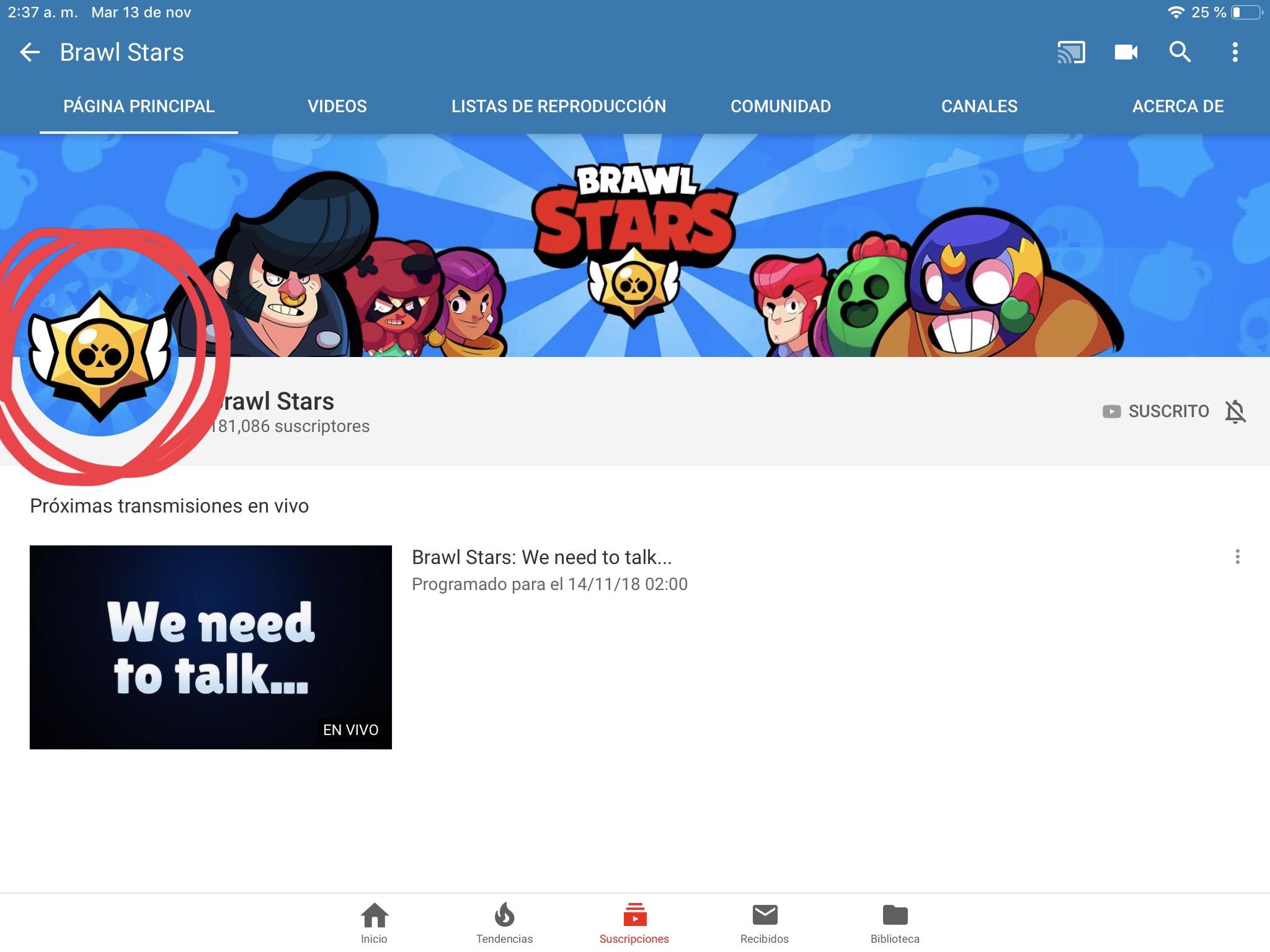This screenshot has width=1270, height=952.
Task: Tap the clock showing 2:37 a. m.
Action: pos(43,12)
